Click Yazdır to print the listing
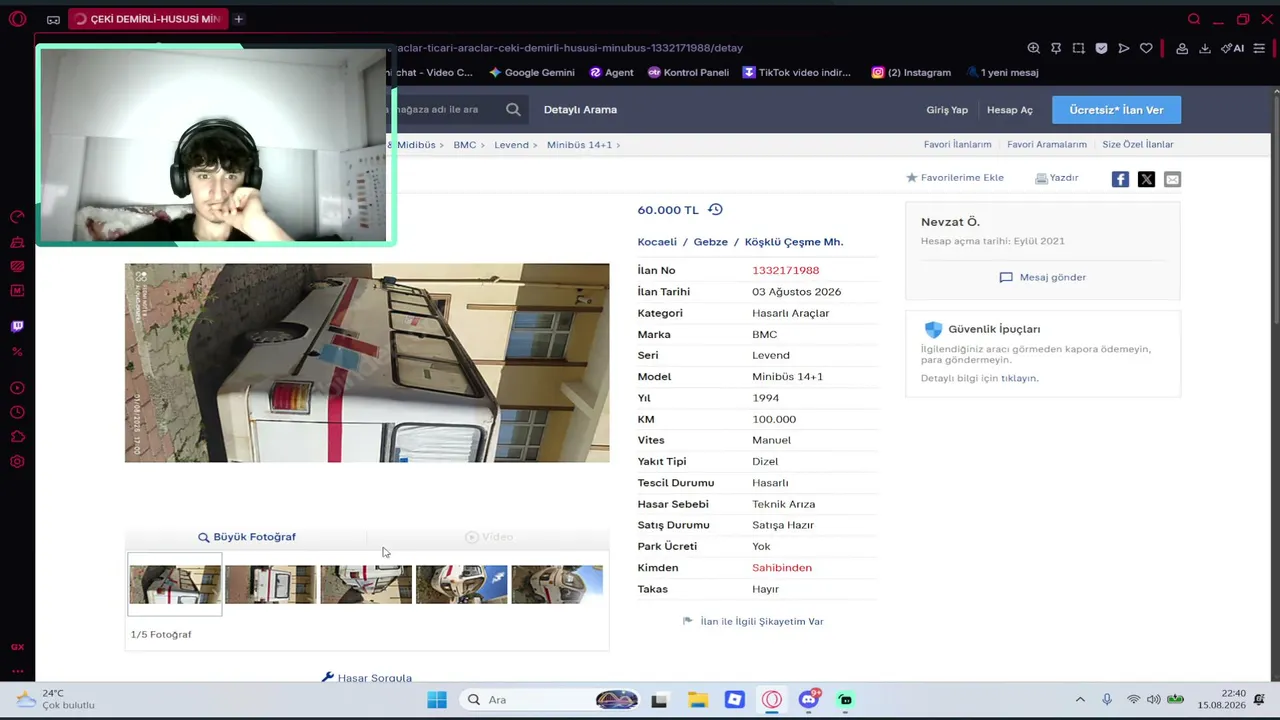Screen dimensions: 1280x720 pyautogui.click(x=1056, y=178)
